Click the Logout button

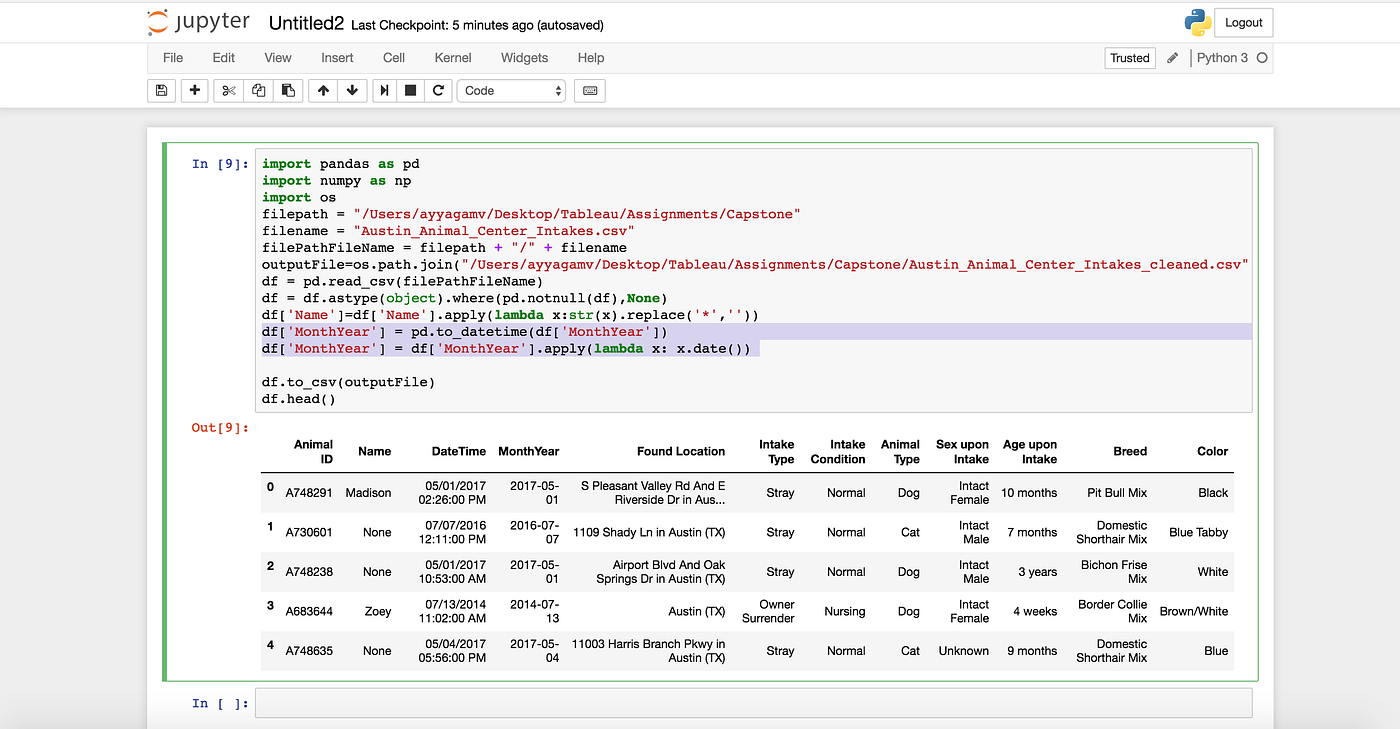tap(1243, 21)
